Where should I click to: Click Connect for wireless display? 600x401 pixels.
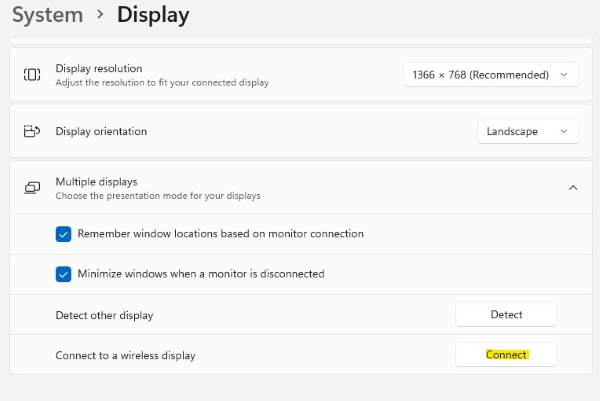point(506,355)
